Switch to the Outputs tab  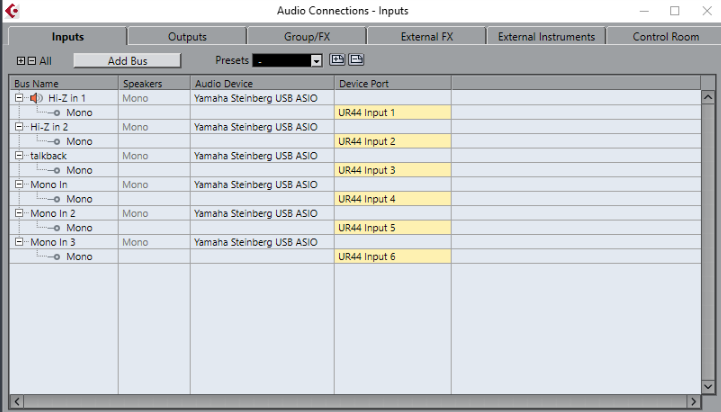tap(187, 37)
